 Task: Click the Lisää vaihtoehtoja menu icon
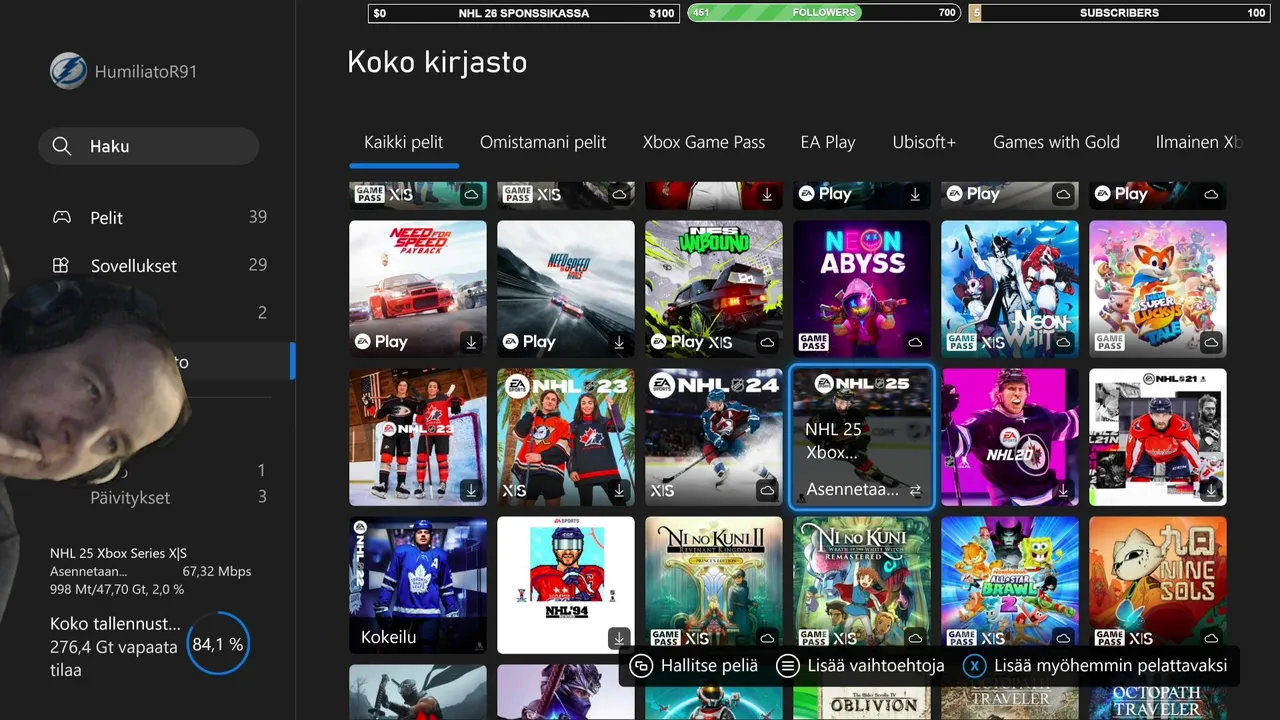[x=788, y=665]
